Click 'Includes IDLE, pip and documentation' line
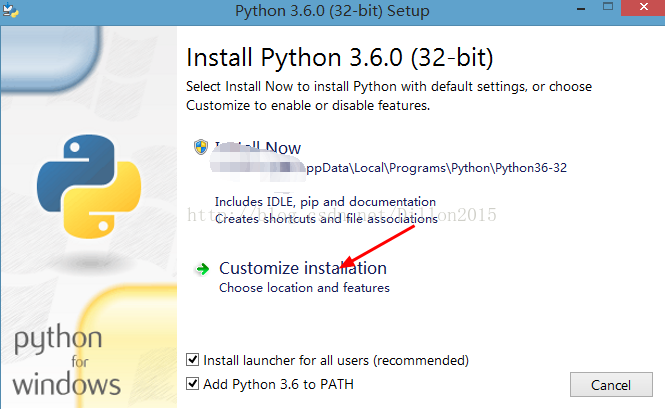 (x=325, y=202)
